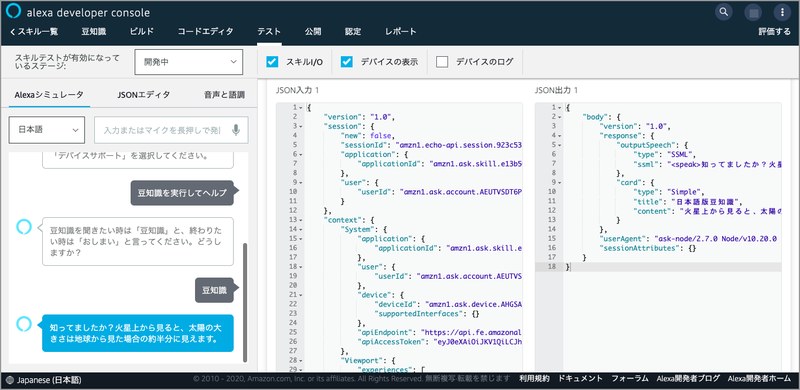Click Alexa avatar beside the Mars fact
Image resolution: width=800 pixels, height=390 pixels.
click(x=23, y=323)
